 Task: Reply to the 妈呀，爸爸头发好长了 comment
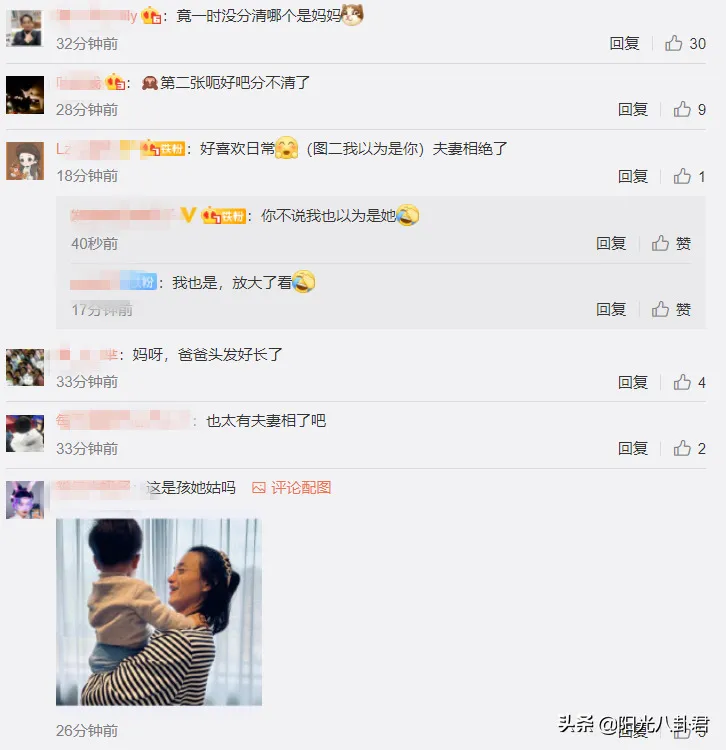coord(633,382)
